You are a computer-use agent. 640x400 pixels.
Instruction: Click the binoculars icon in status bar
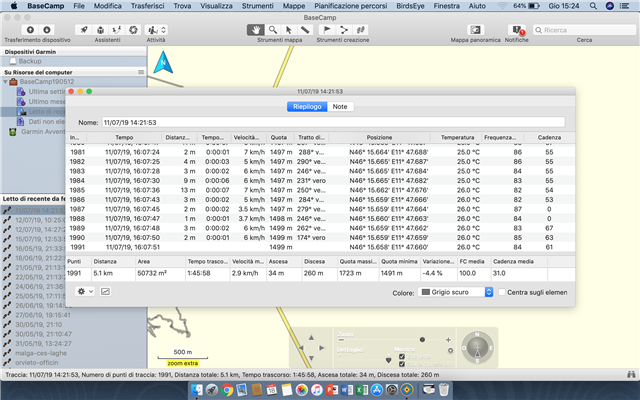631,374
